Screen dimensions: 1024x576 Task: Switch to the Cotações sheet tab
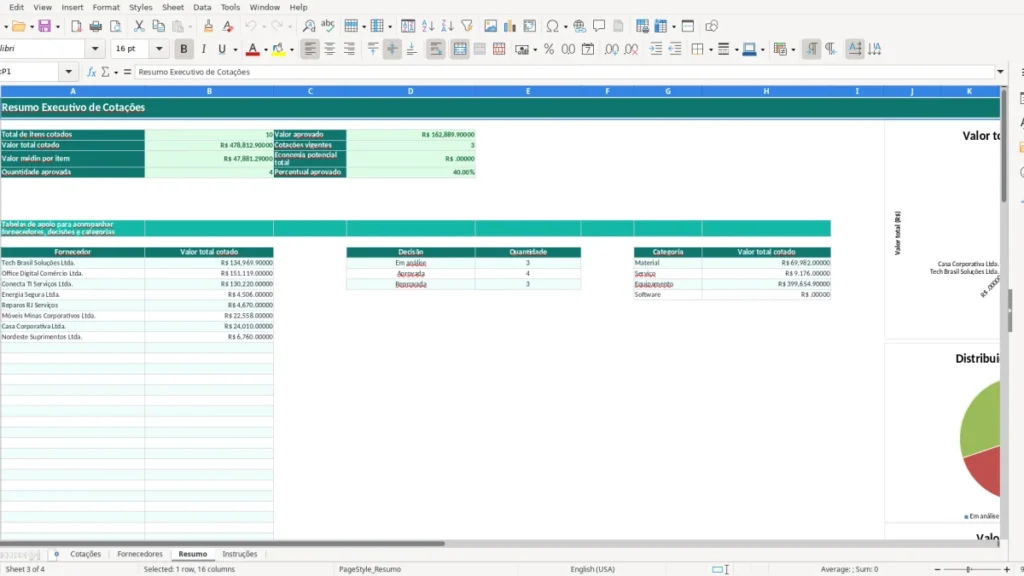coord(86,554)
